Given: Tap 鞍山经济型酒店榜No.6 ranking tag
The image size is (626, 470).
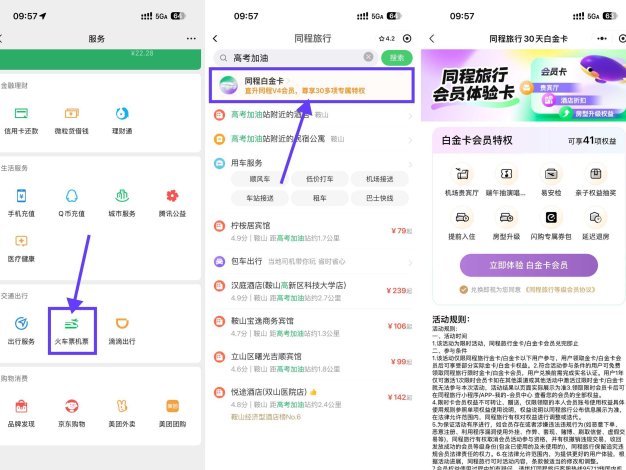Looking at the screenshot, I should click(266, 417).
